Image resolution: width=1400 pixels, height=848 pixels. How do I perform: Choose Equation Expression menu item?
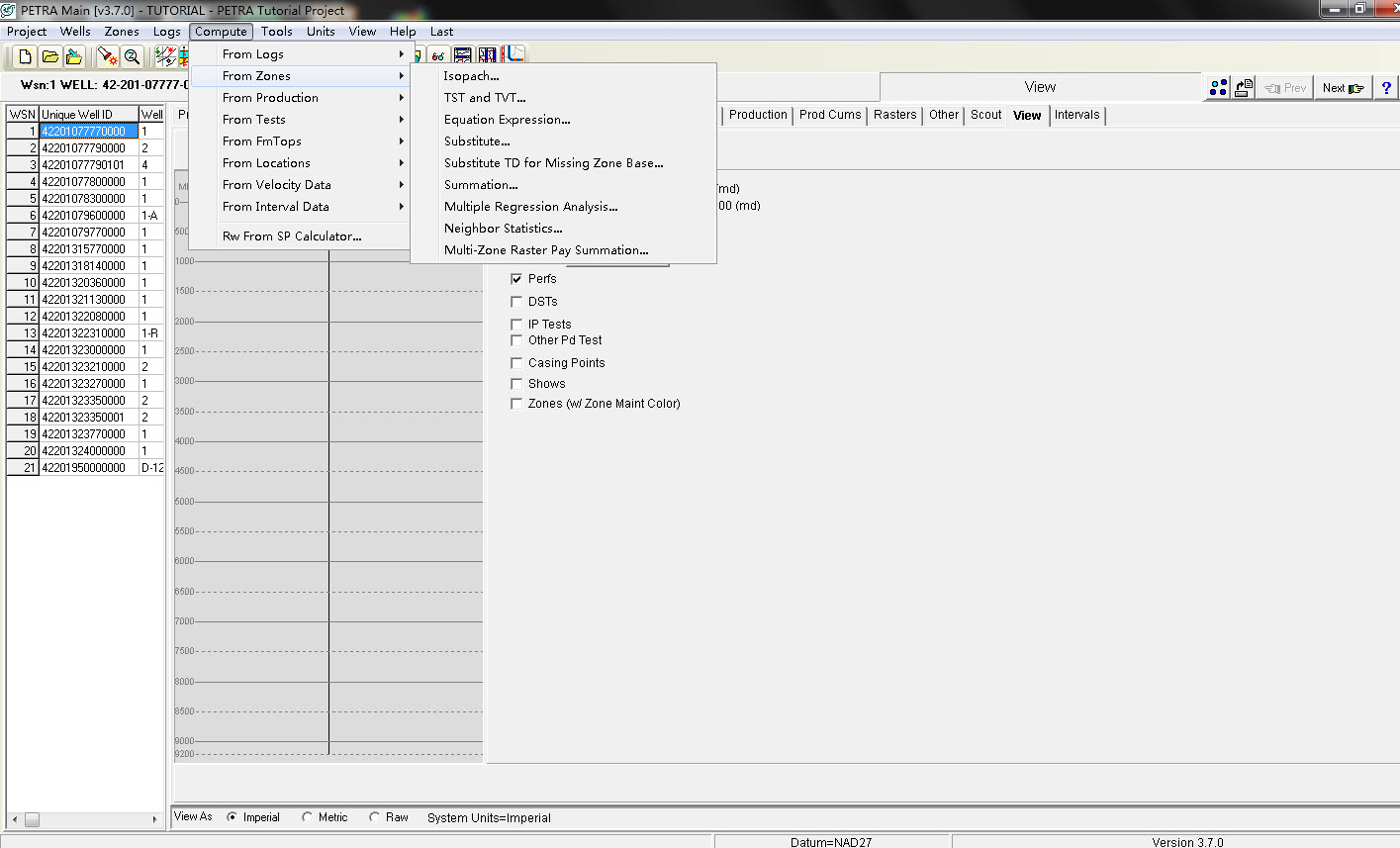563,120
